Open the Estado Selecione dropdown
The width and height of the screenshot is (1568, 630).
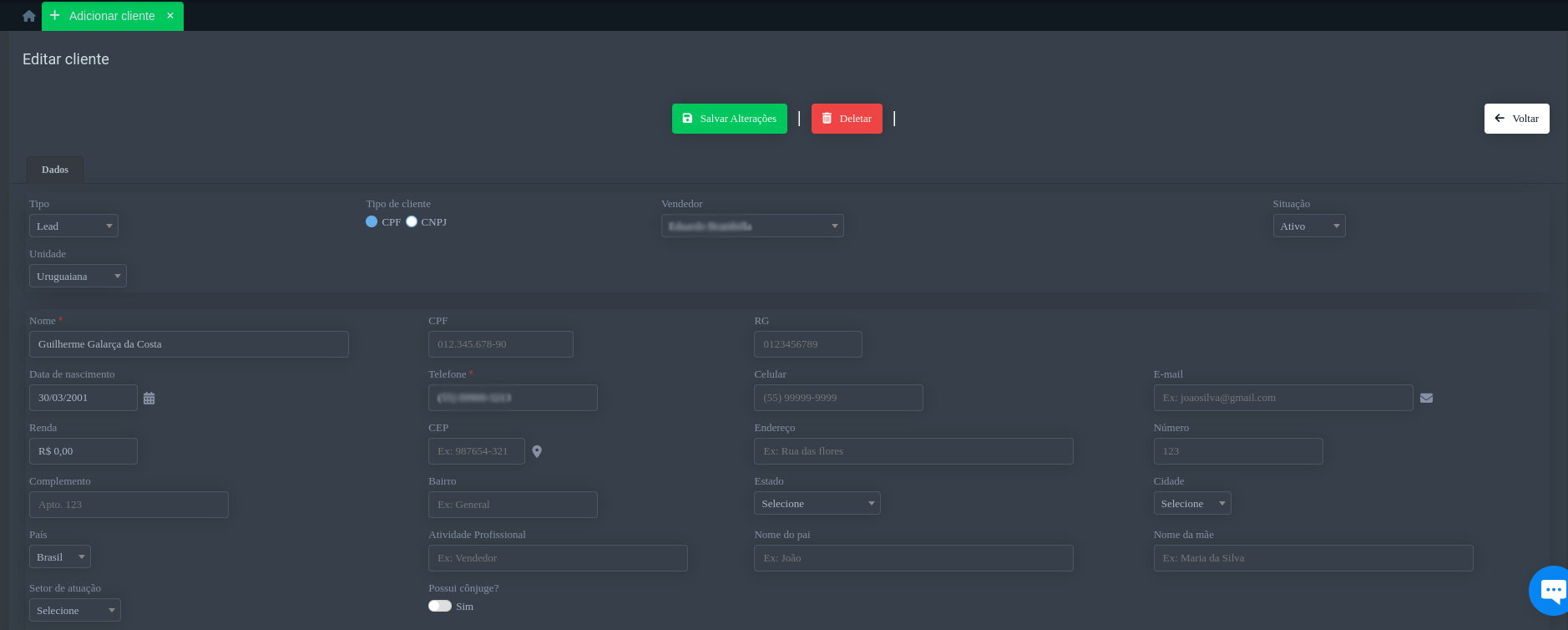tap(817, 504)
